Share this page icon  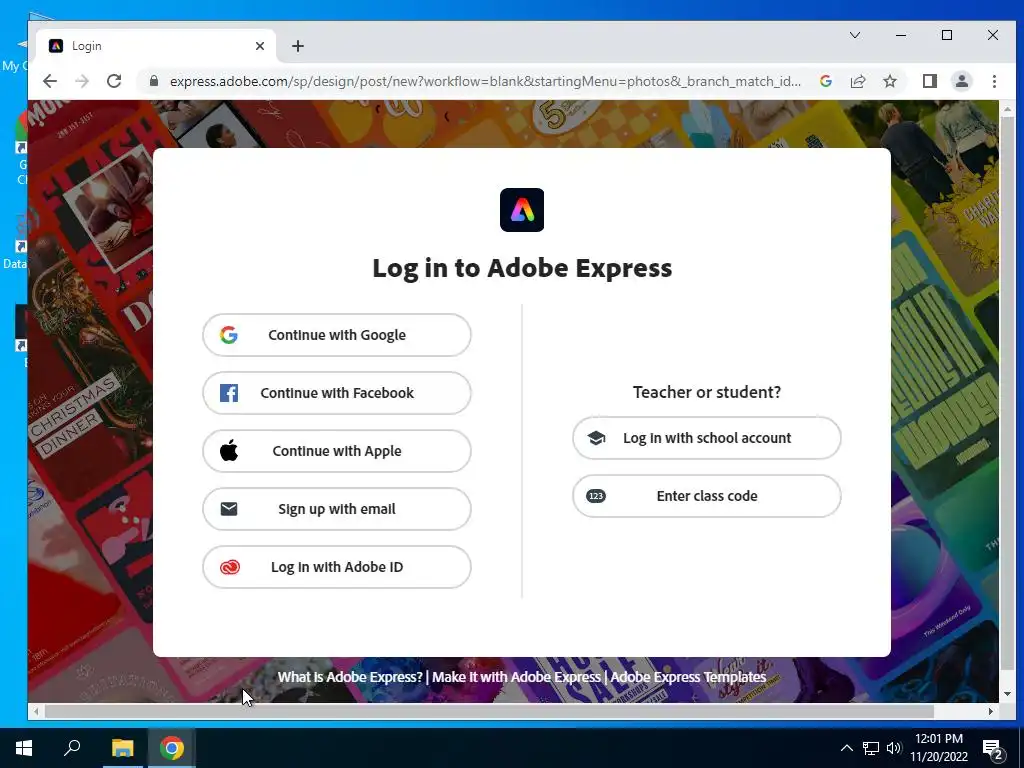point(857,81)
